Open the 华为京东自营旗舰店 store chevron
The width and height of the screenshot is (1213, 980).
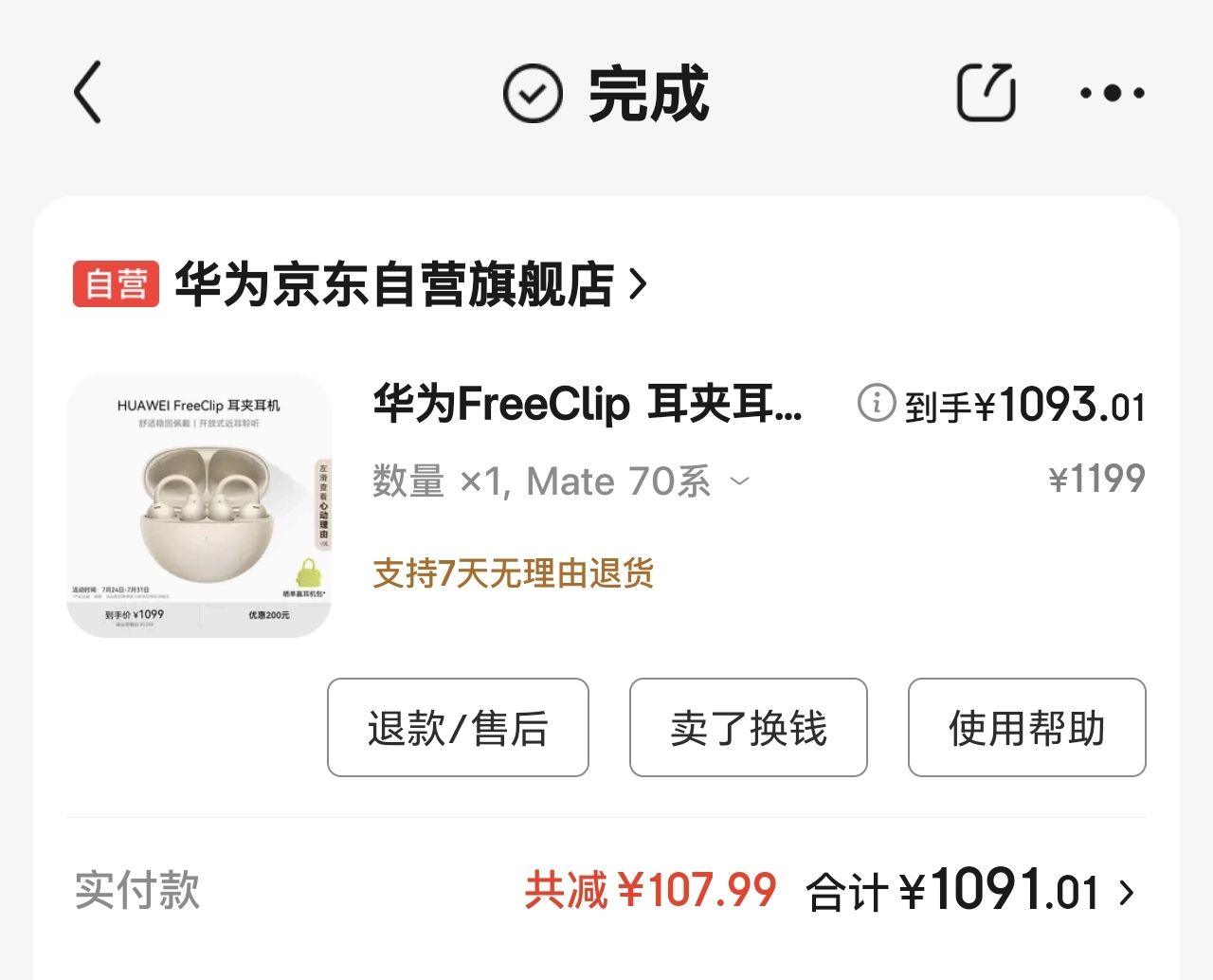[639, 283]
